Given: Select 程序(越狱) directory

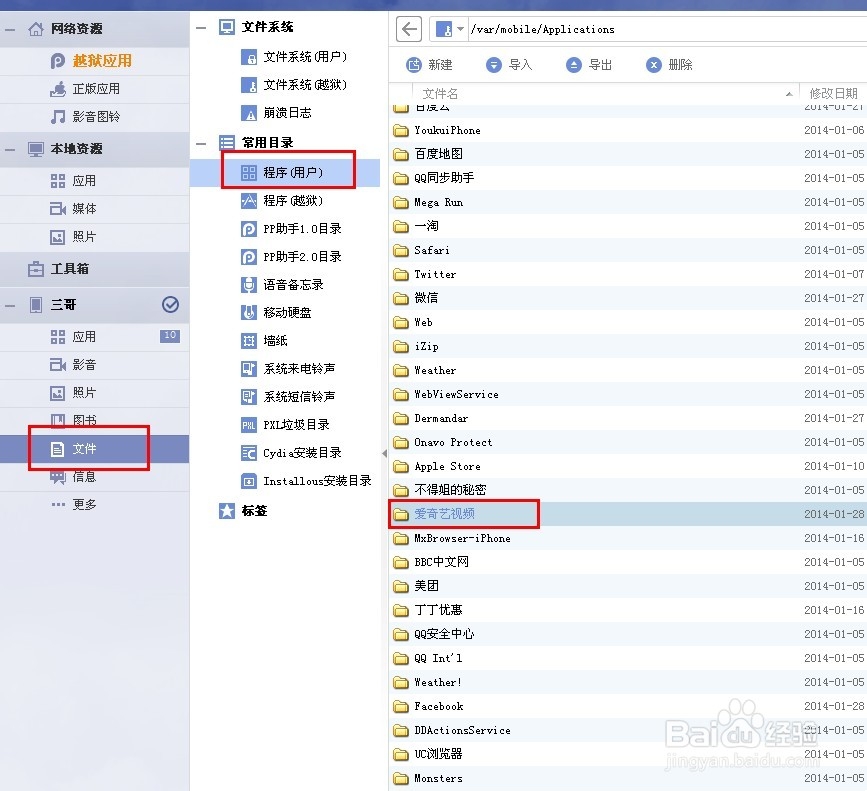Looking at the screenshot, I should click(282, 201).
